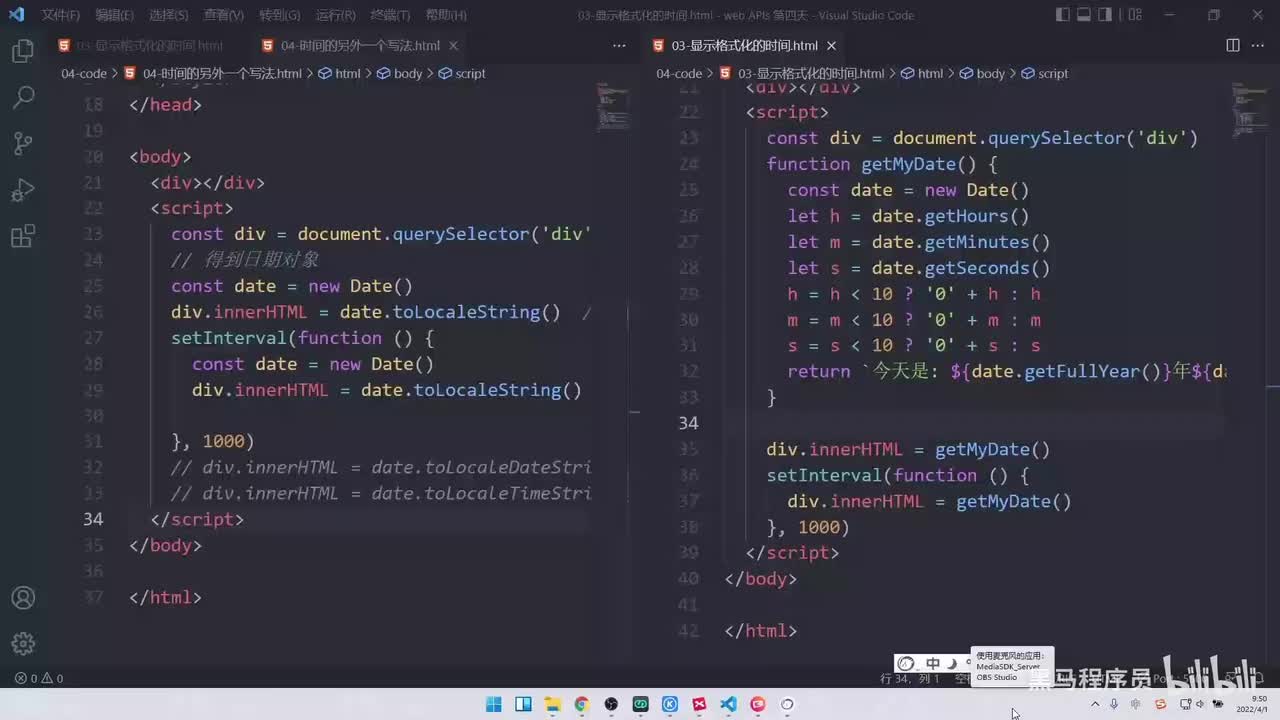1280x720 pixels.
Task: Open Windows widgets taskbar icon
Action: (523, 704)
